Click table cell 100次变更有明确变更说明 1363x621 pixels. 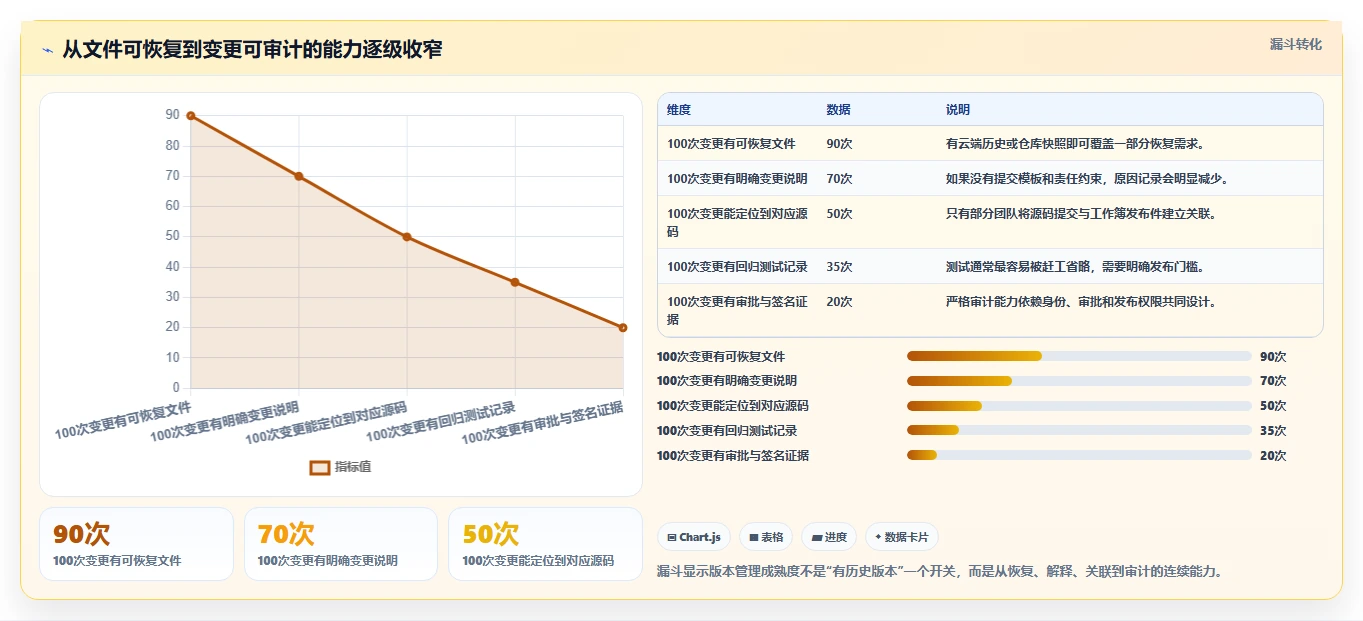737,179
